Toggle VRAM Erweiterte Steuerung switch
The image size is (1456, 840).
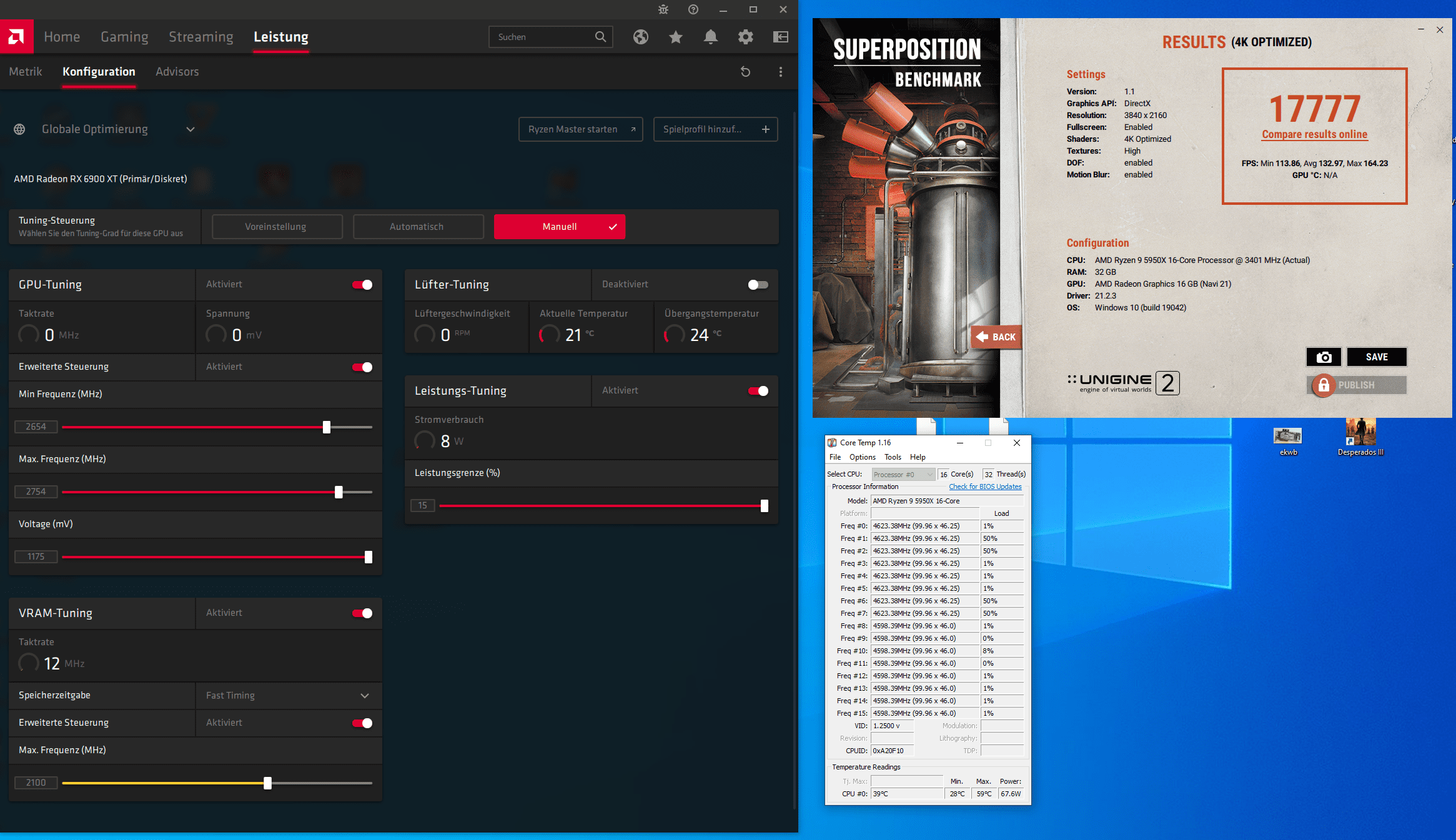tap(362, 723)
